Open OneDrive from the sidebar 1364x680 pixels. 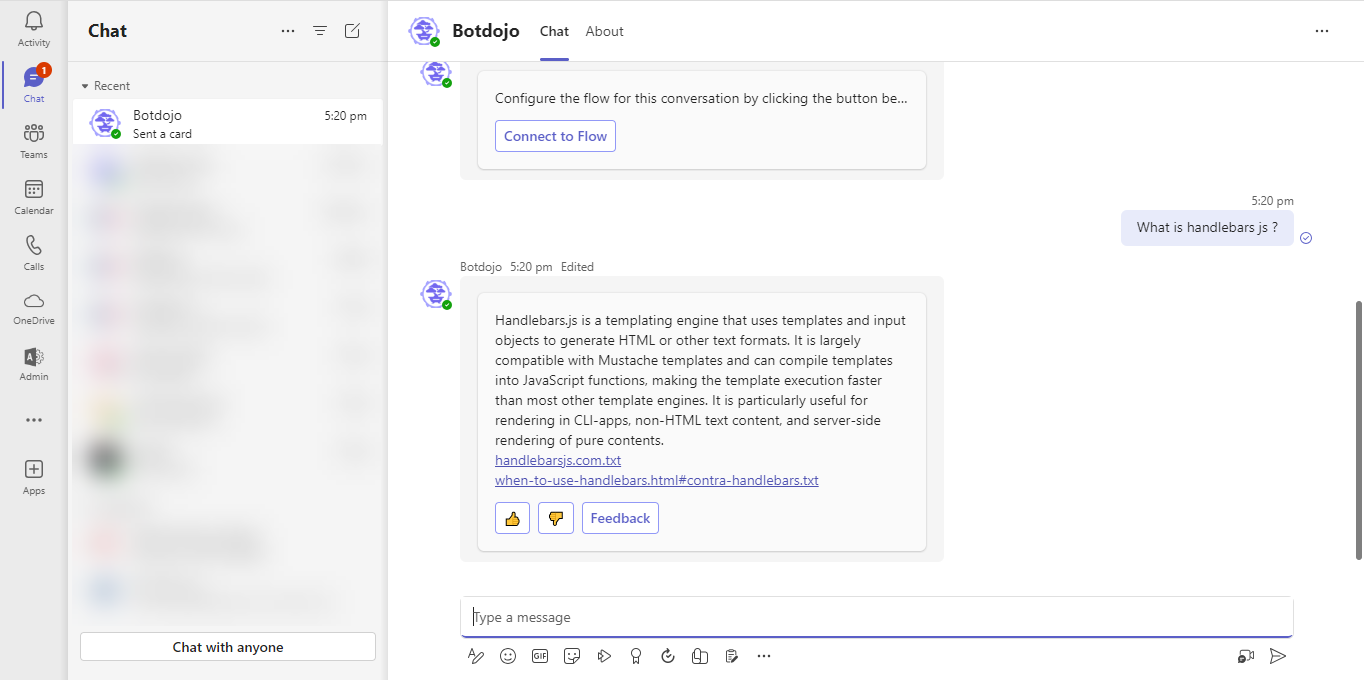point(34,309)
